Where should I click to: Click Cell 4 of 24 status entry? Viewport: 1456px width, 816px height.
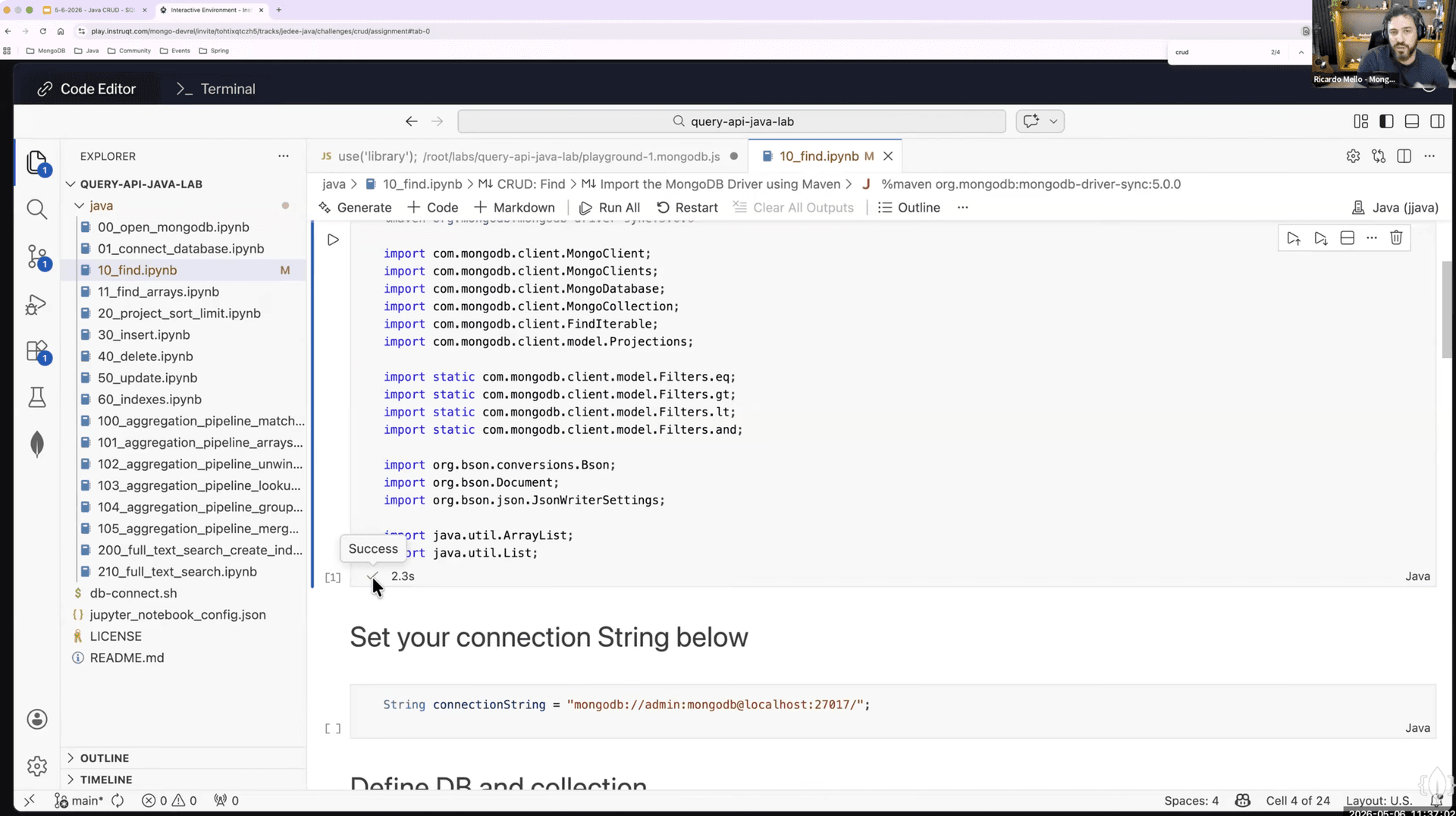pos(1298,801)
